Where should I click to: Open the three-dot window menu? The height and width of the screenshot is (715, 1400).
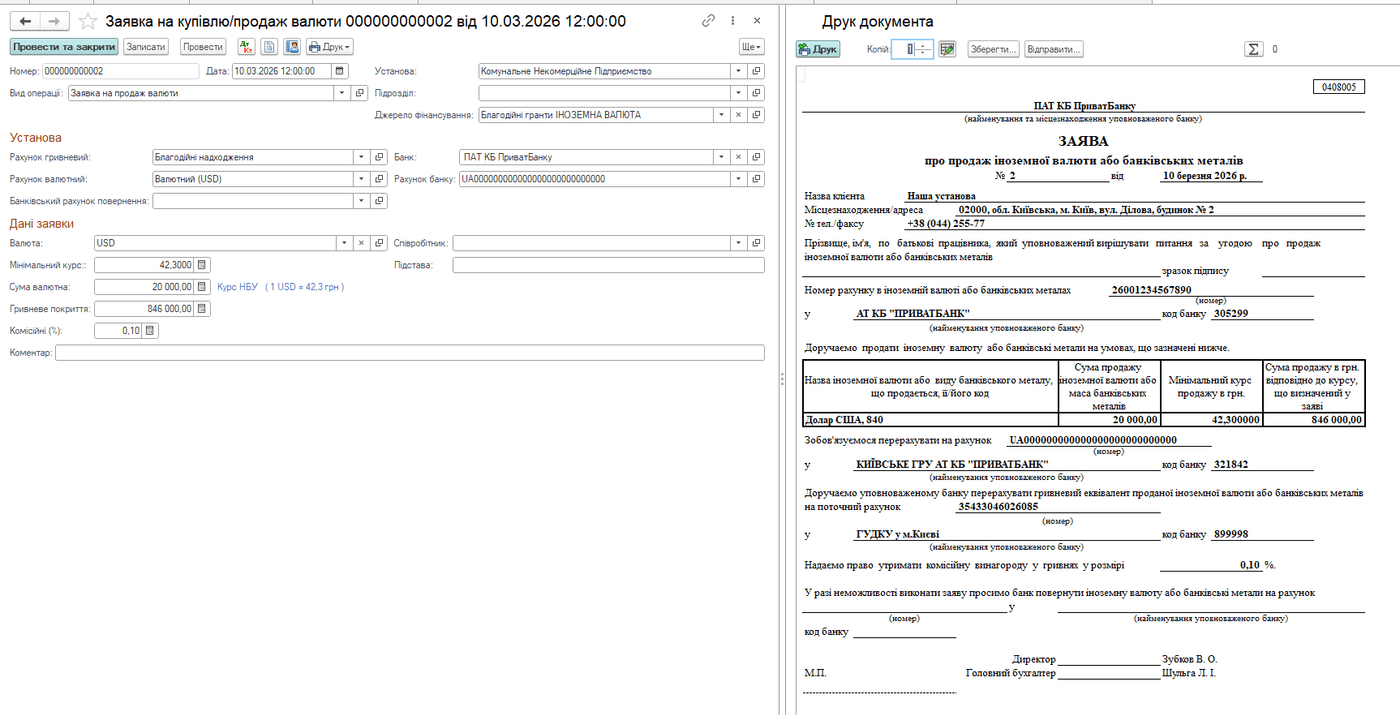(733, 21)
